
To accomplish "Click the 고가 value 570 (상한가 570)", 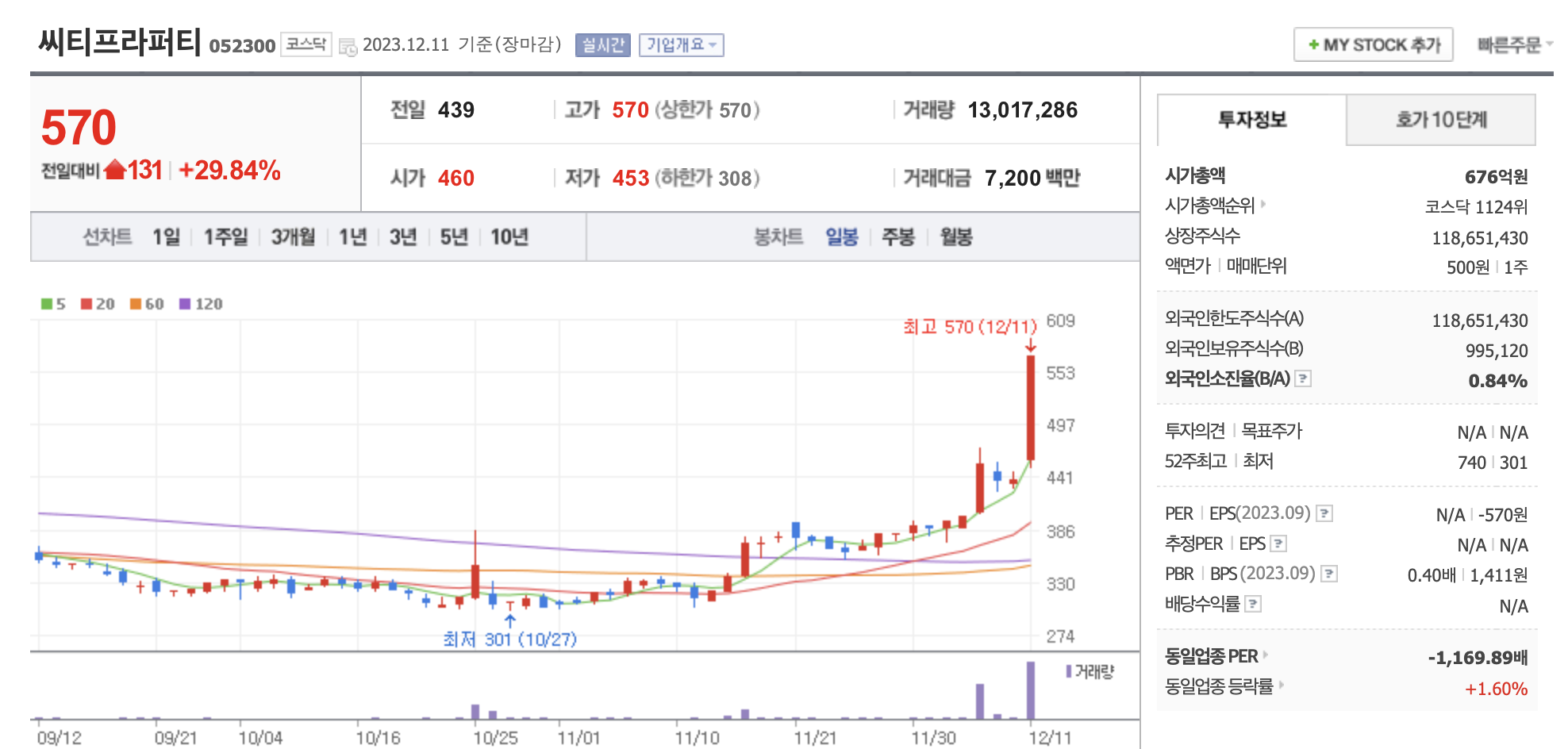I will (x=686, y=109).
